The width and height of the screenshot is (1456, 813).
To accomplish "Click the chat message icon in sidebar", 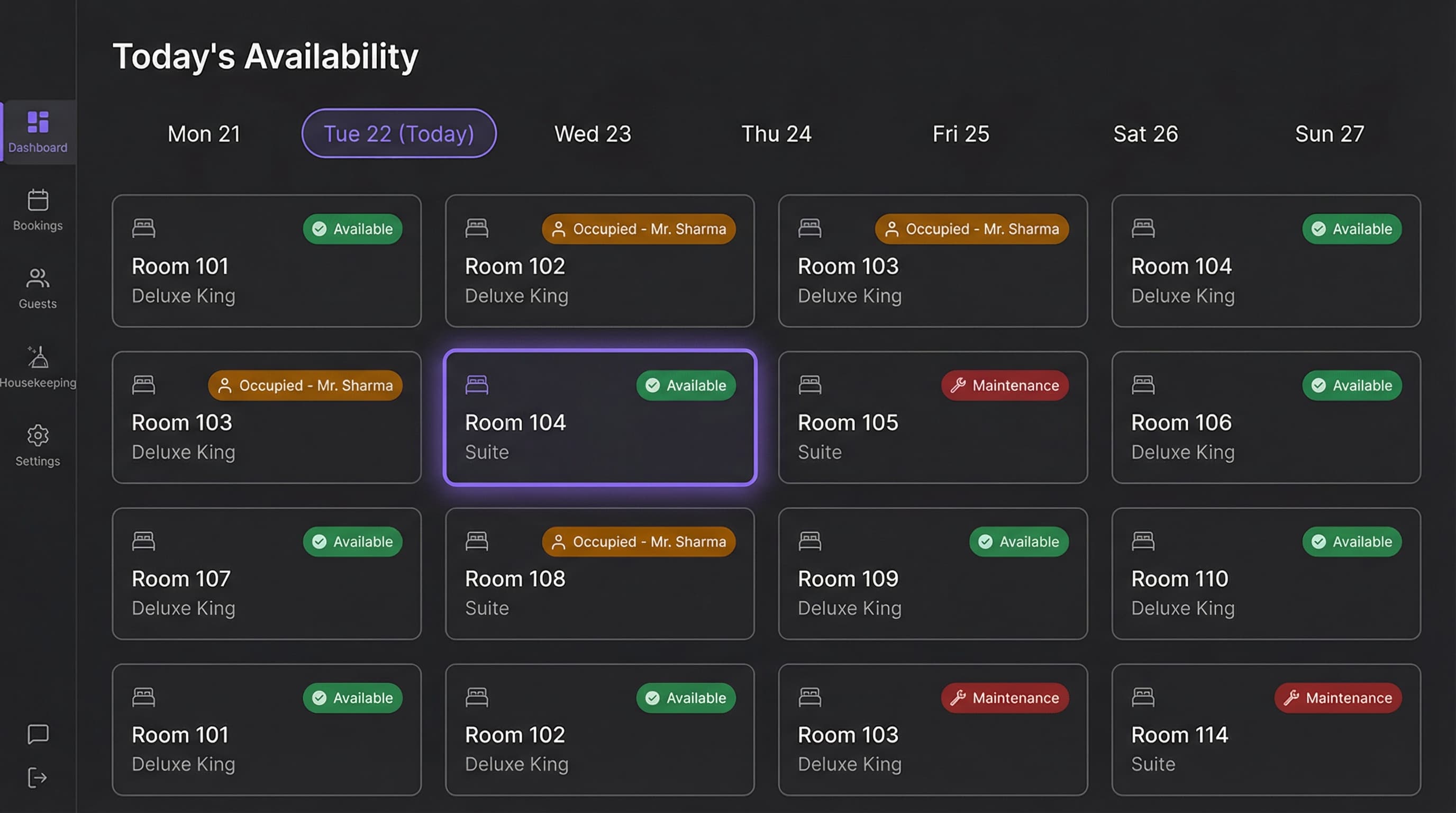I will [38, 734].
